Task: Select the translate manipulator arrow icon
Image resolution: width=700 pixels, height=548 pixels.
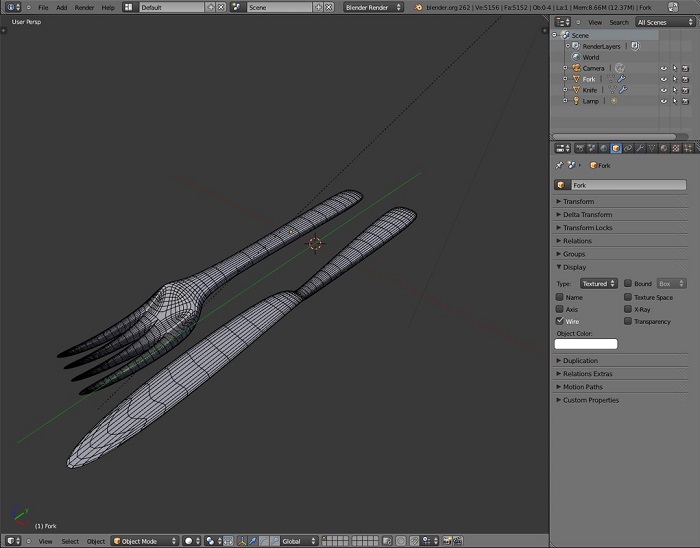Action: click(253, 541)
